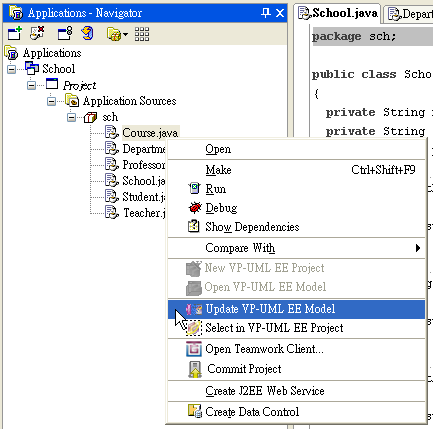The width and height of the screenshot is (433, 429).
Task: Click the 'public class Scho' code line
Action: coord(372,74)
